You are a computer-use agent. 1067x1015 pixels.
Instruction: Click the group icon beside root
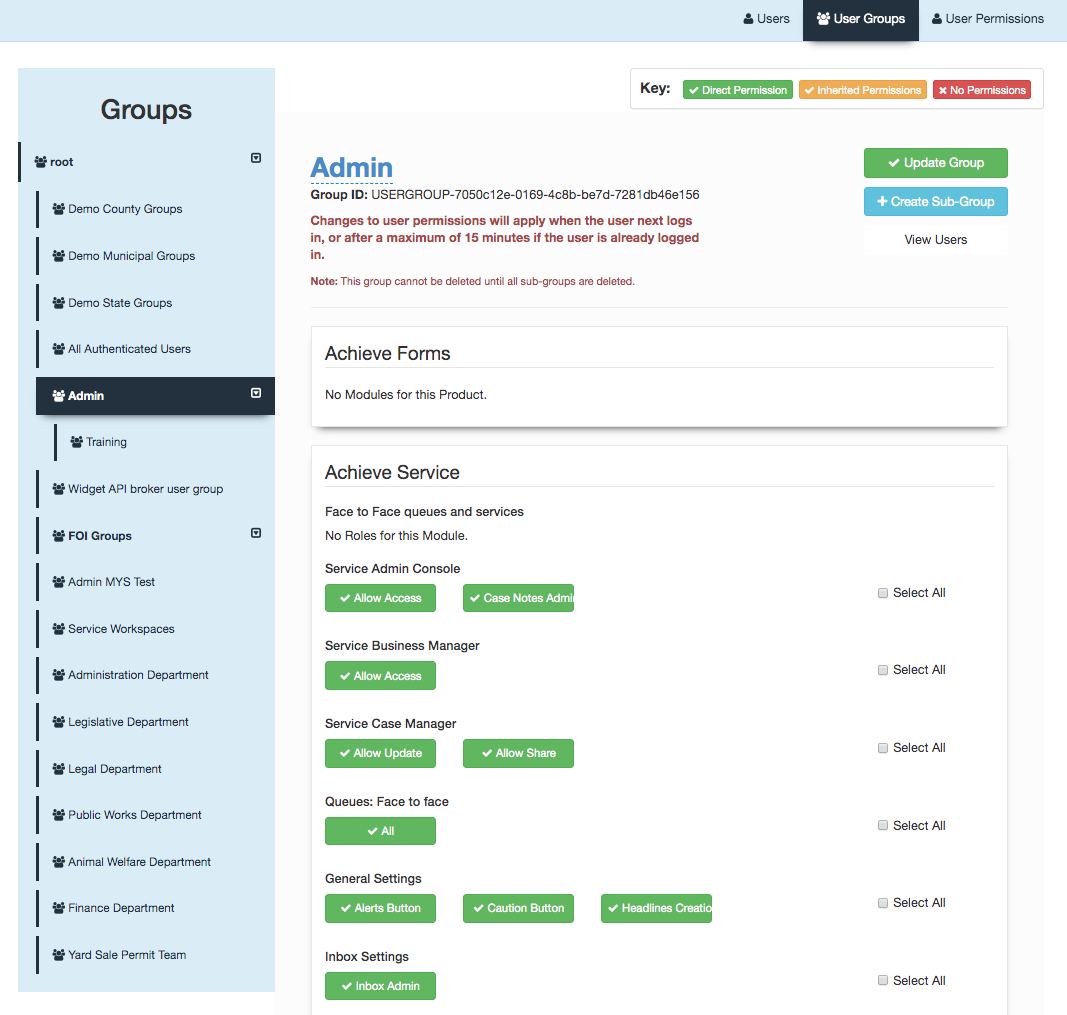tap(41, 161)
